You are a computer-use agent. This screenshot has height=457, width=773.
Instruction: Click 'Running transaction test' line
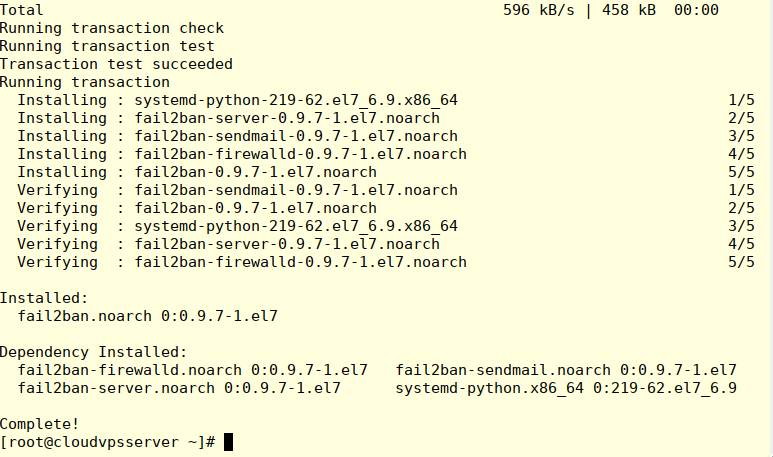tap(107, 46)
